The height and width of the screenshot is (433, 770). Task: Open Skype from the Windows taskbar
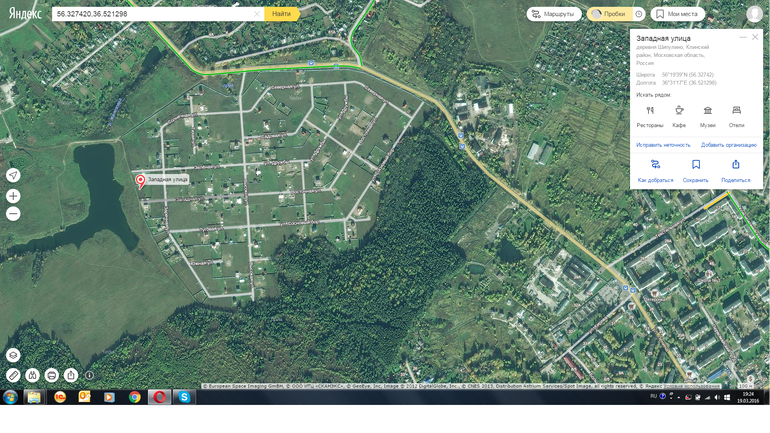[x=184, y=397]
